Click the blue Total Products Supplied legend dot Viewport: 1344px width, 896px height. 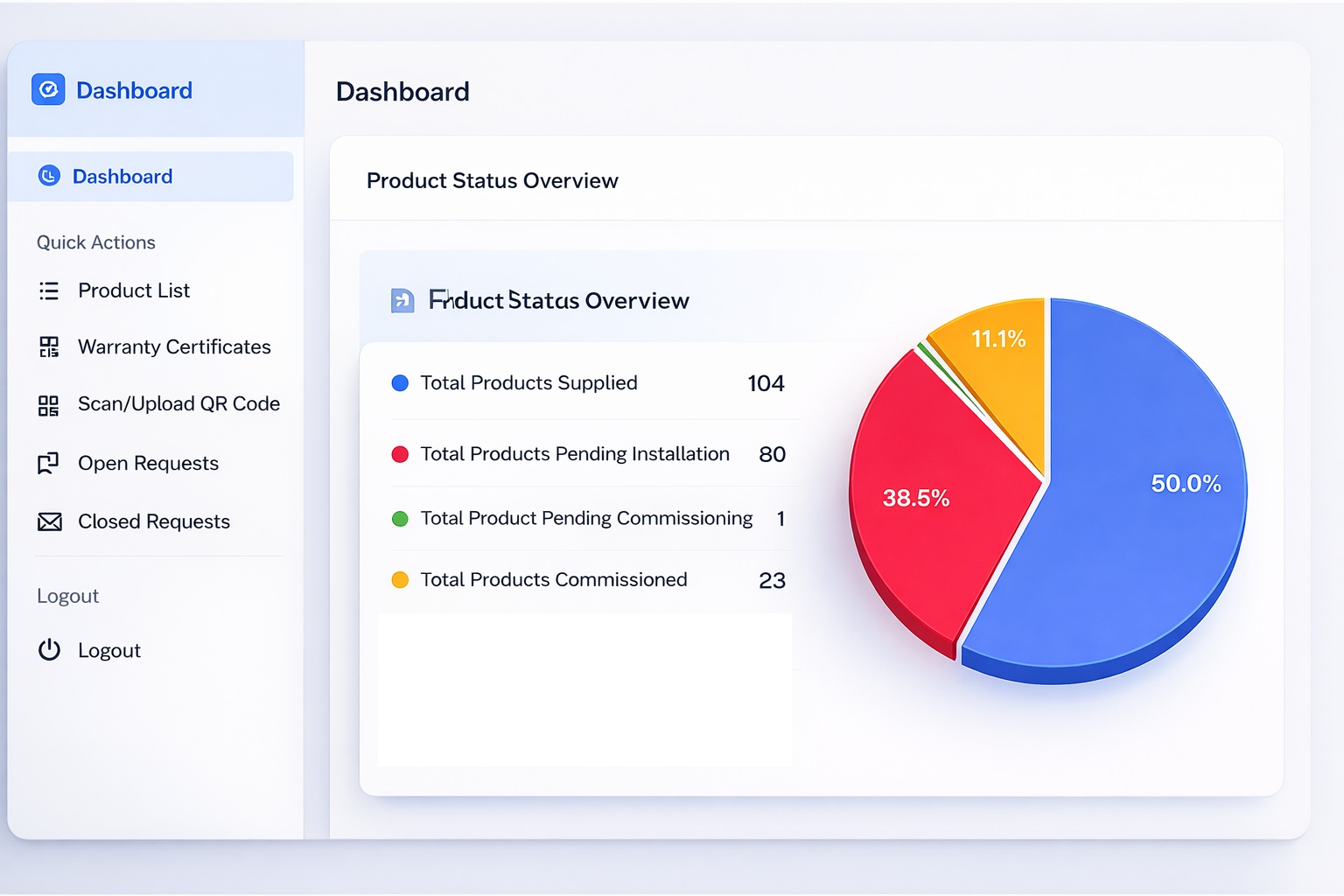coord(400,383)
